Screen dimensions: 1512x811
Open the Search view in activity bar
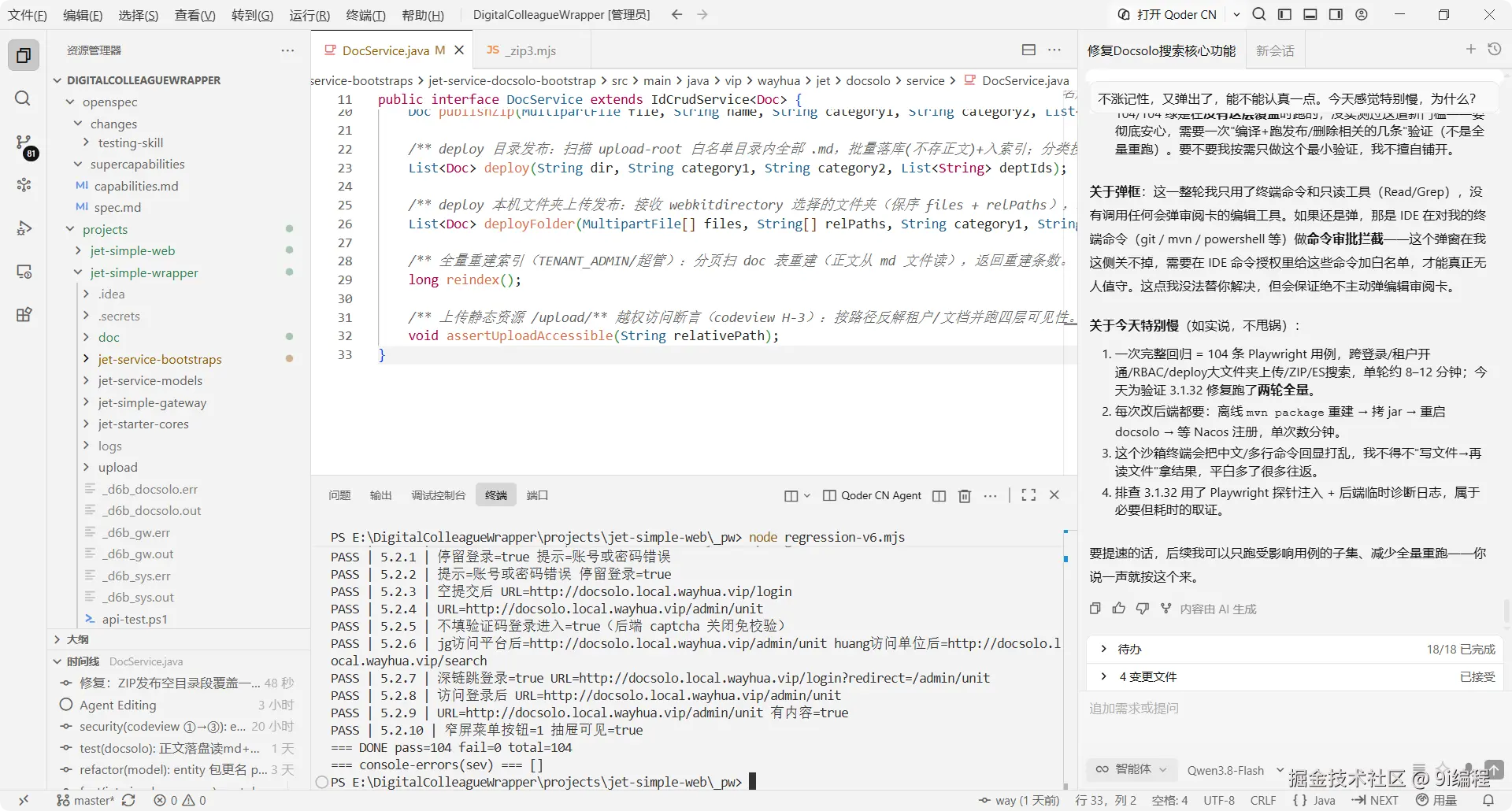[24, 98]
